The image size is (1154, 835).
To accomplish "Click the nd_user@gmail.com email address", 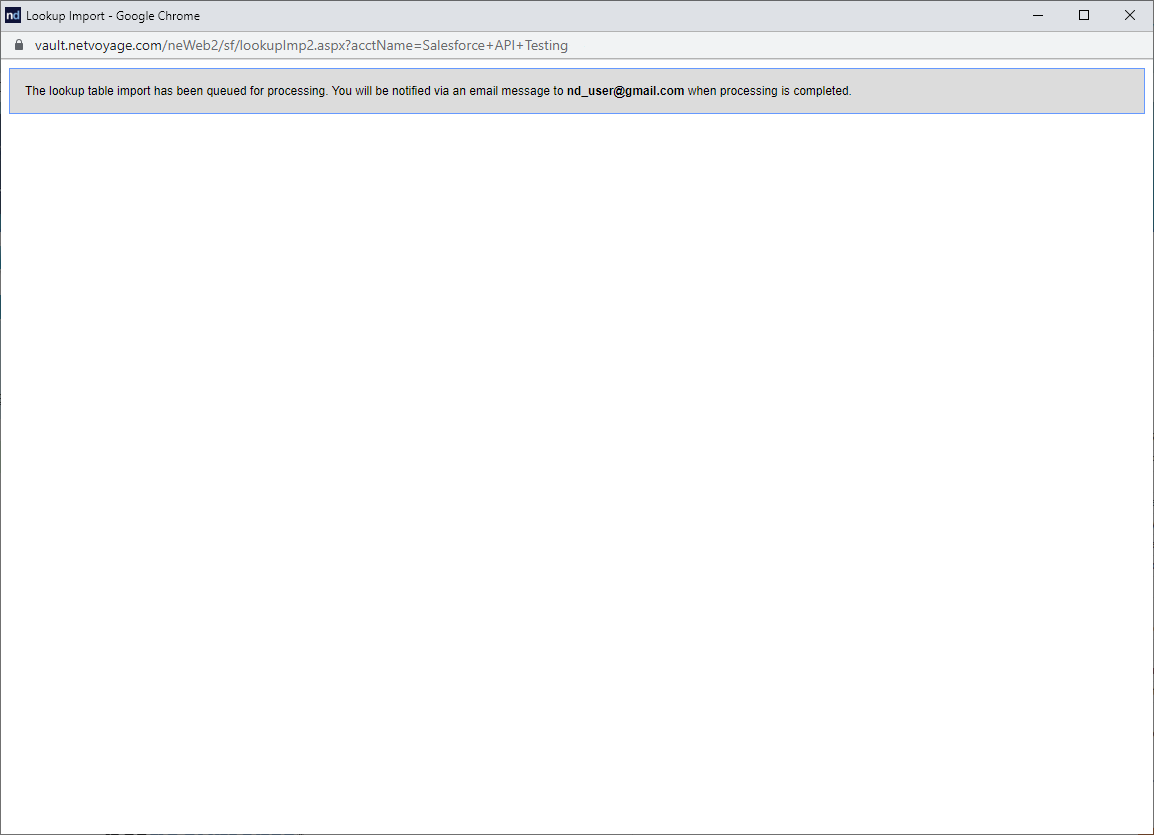I will pos(625,91).
